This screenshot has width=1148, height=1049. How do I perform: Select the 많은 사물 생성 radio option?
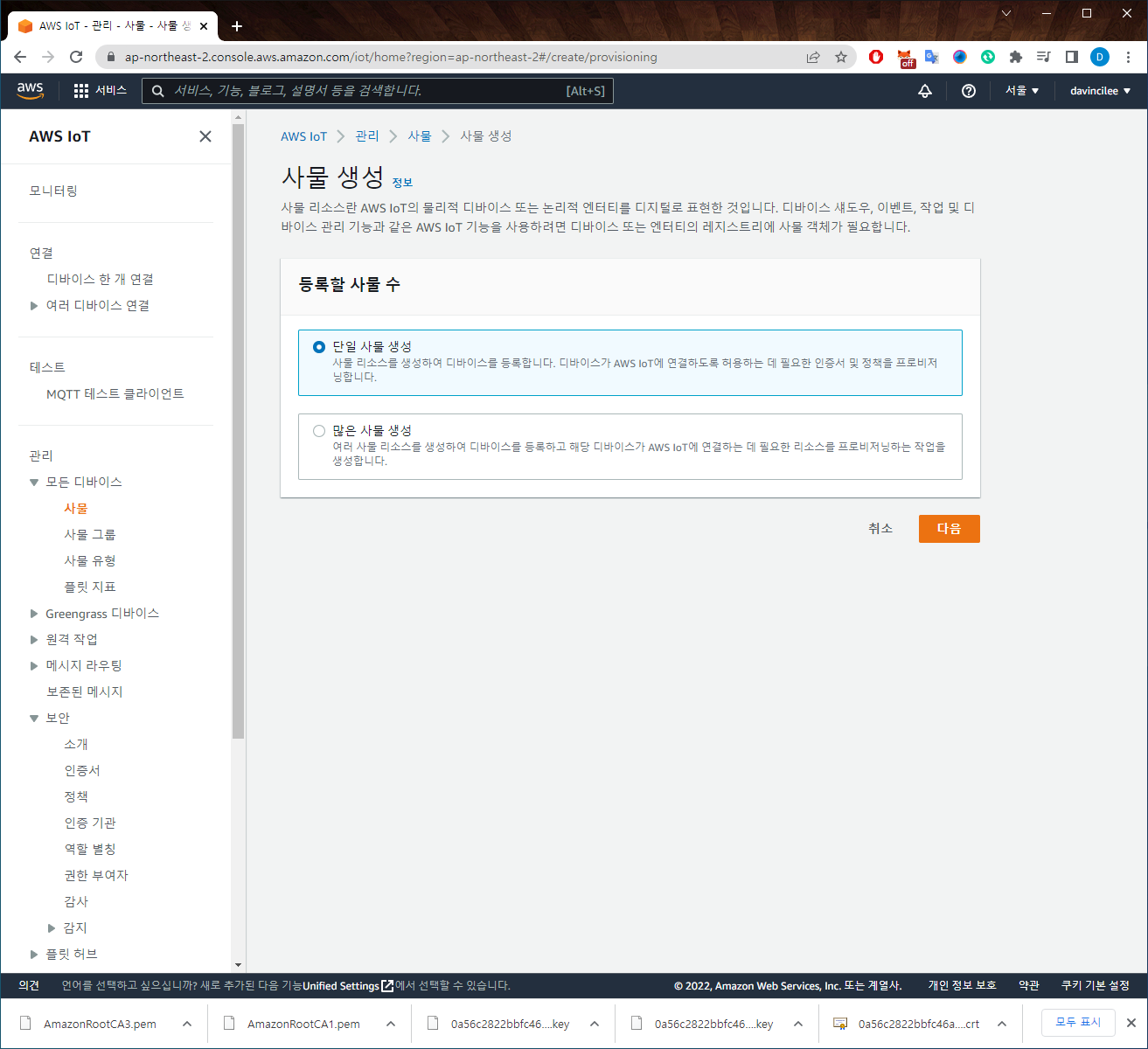click(319, 431)
